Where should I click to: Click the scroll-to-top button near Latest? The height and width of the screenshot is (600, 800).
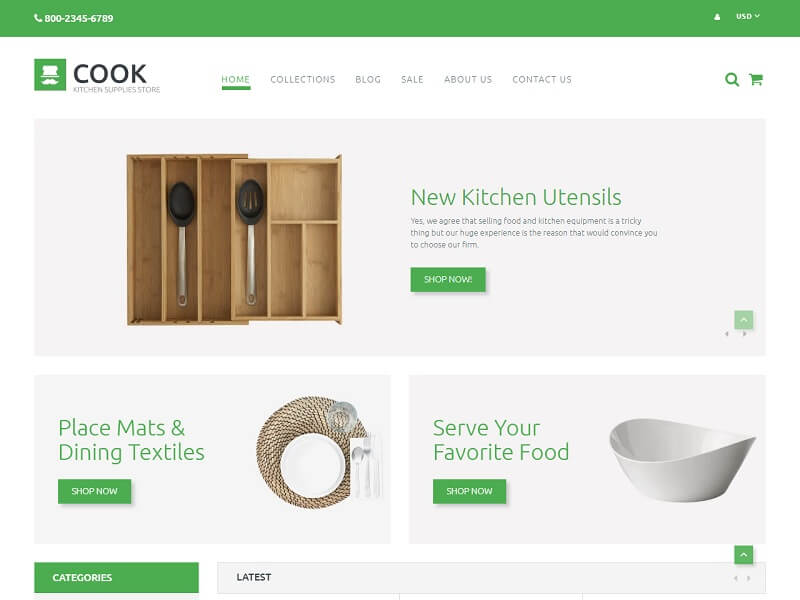point(743,555)
